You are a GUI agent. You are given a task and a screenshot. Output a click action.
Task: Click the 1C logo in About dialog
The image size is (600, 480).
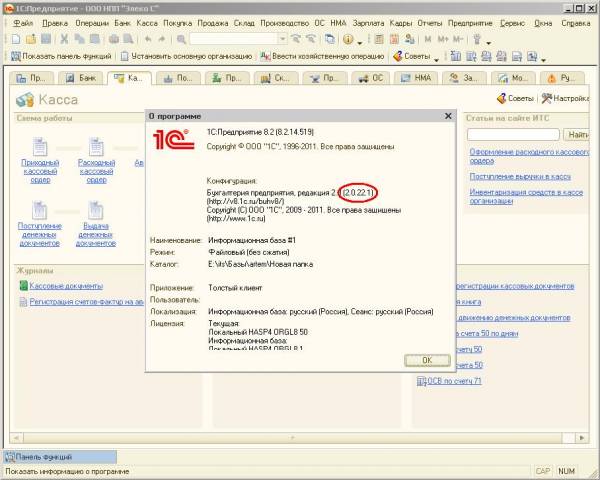173,139
